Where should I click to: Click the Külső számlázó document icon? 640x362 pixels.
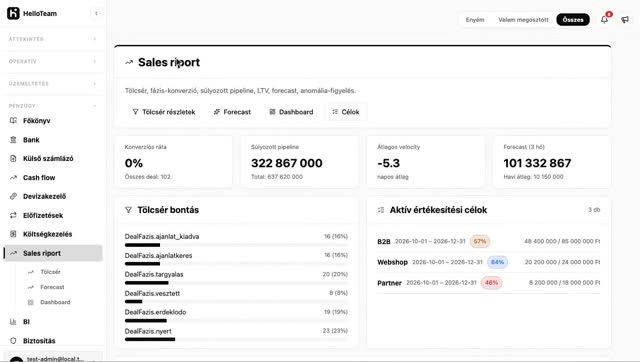13,158
